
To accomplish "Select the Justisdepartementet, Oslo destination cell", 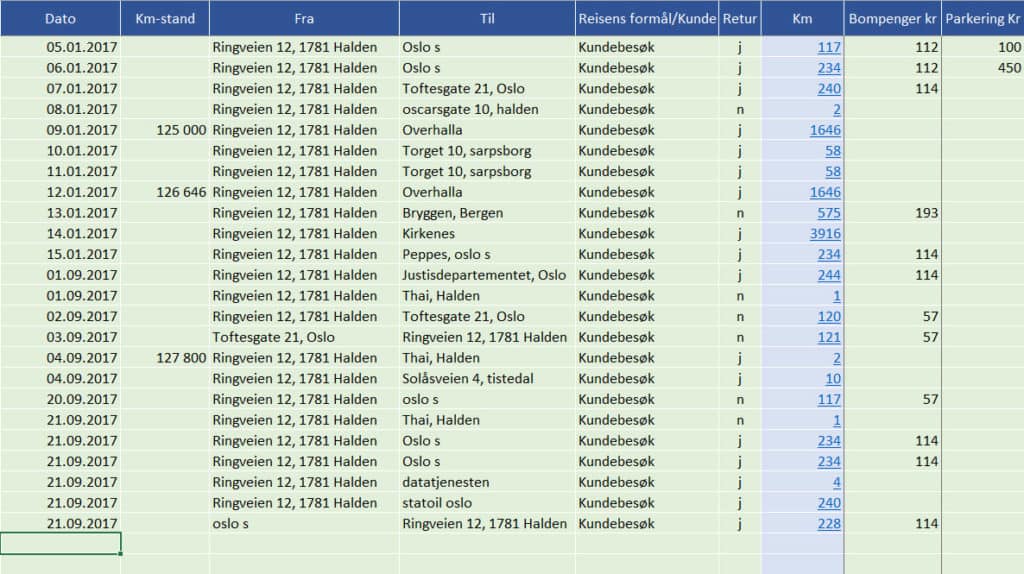I will (487, 275).
